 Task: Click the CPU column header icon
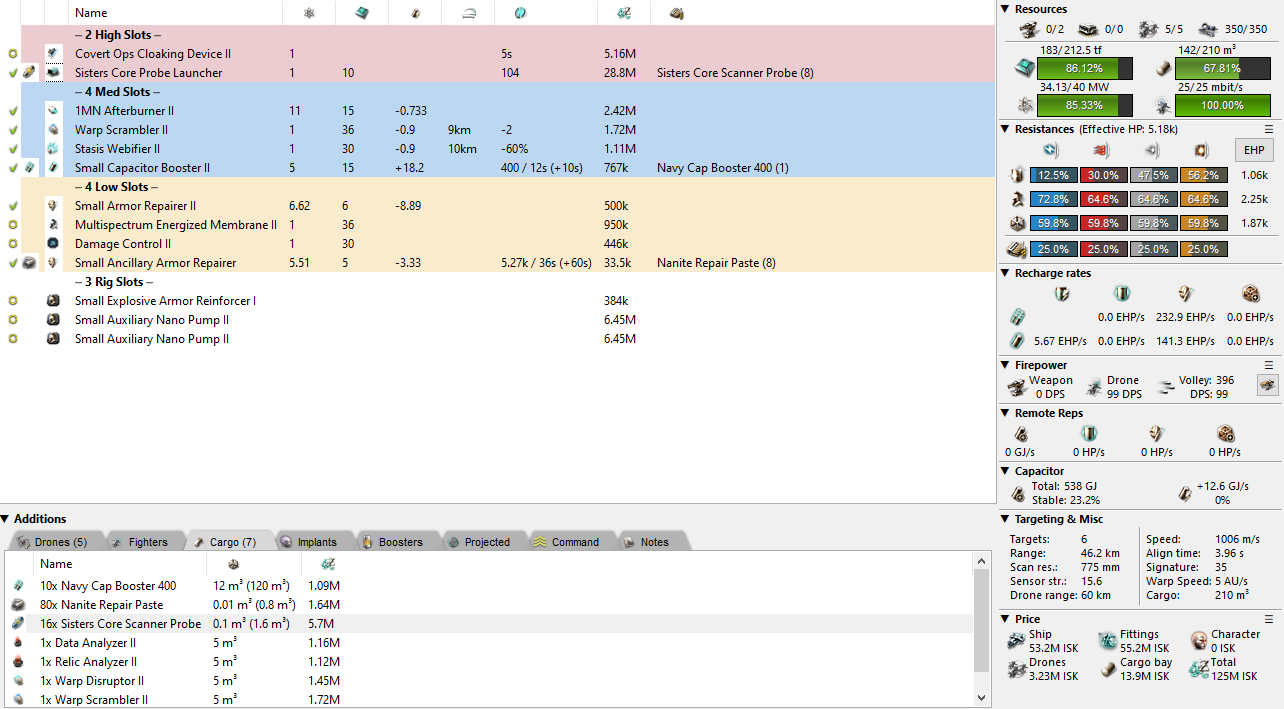pyautogui.click(x=362, y=13)
